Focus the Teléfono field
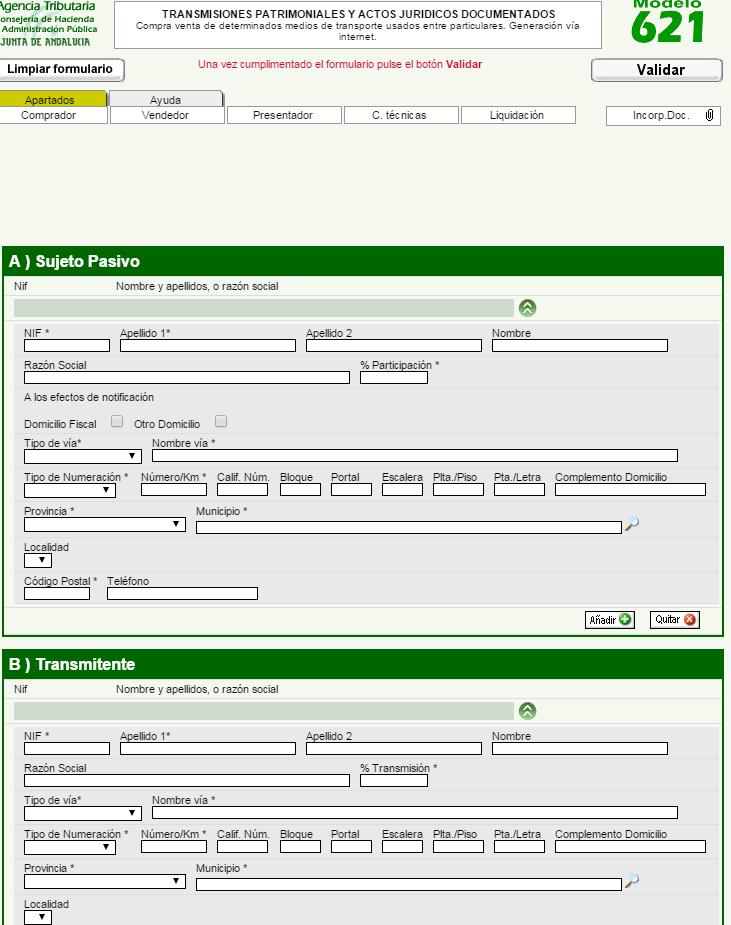Viewport: 731px width, 925px height. pyautogui.click(x=182, y=593)
